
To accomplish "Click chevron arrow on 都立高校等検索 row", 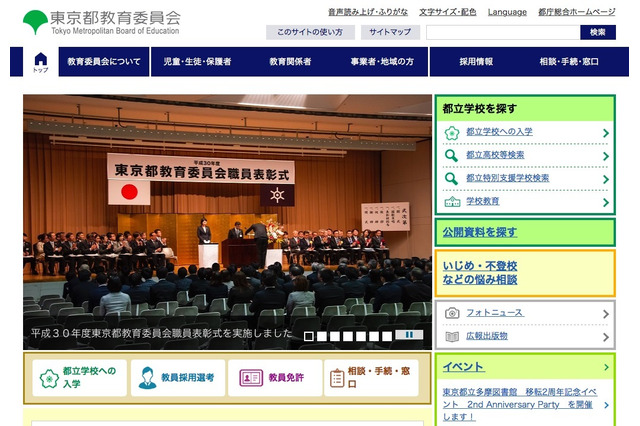I will pos(606,156).
